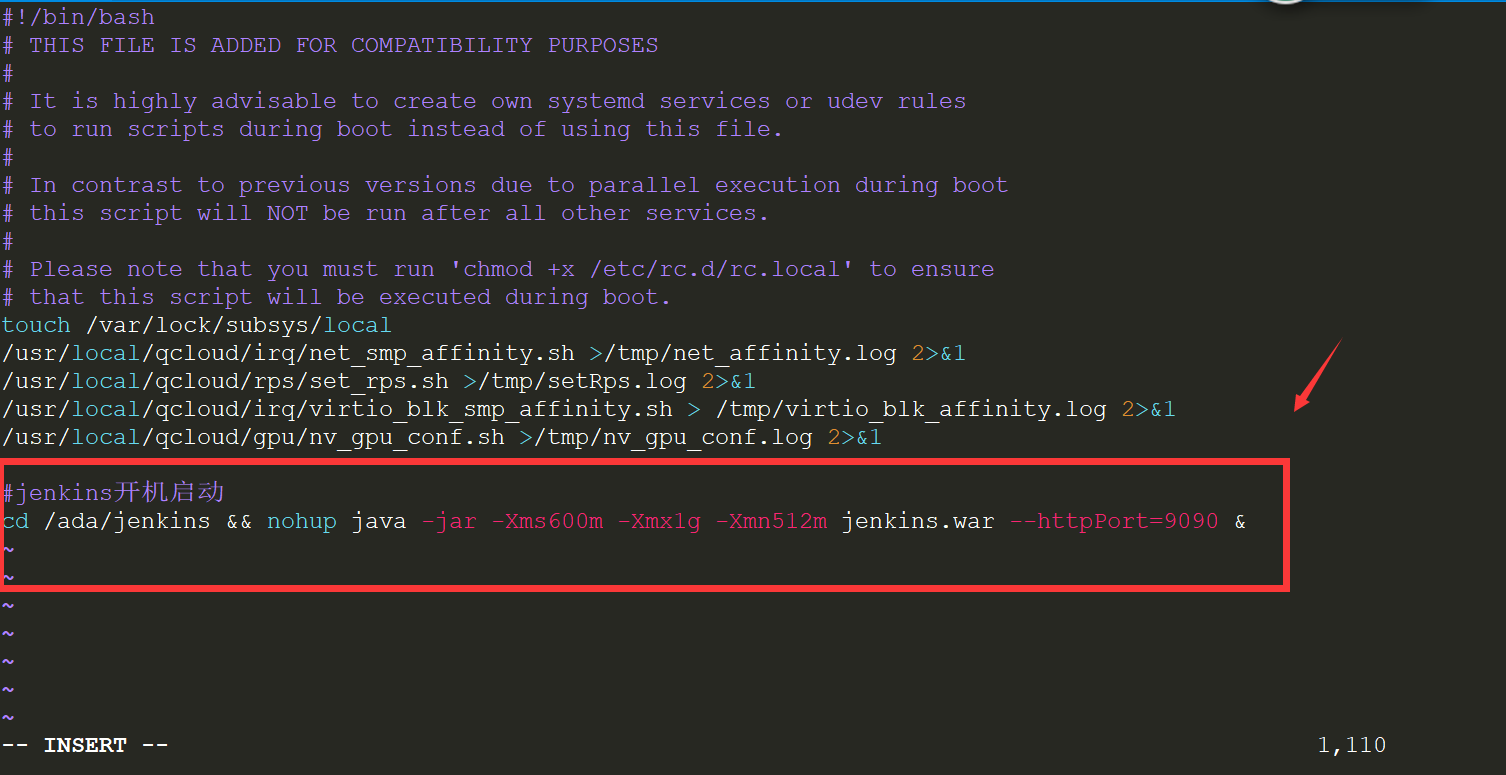Click the red arrow annotation
The width and height of the screenshot is (1506, 775).
click(1317, 375)
